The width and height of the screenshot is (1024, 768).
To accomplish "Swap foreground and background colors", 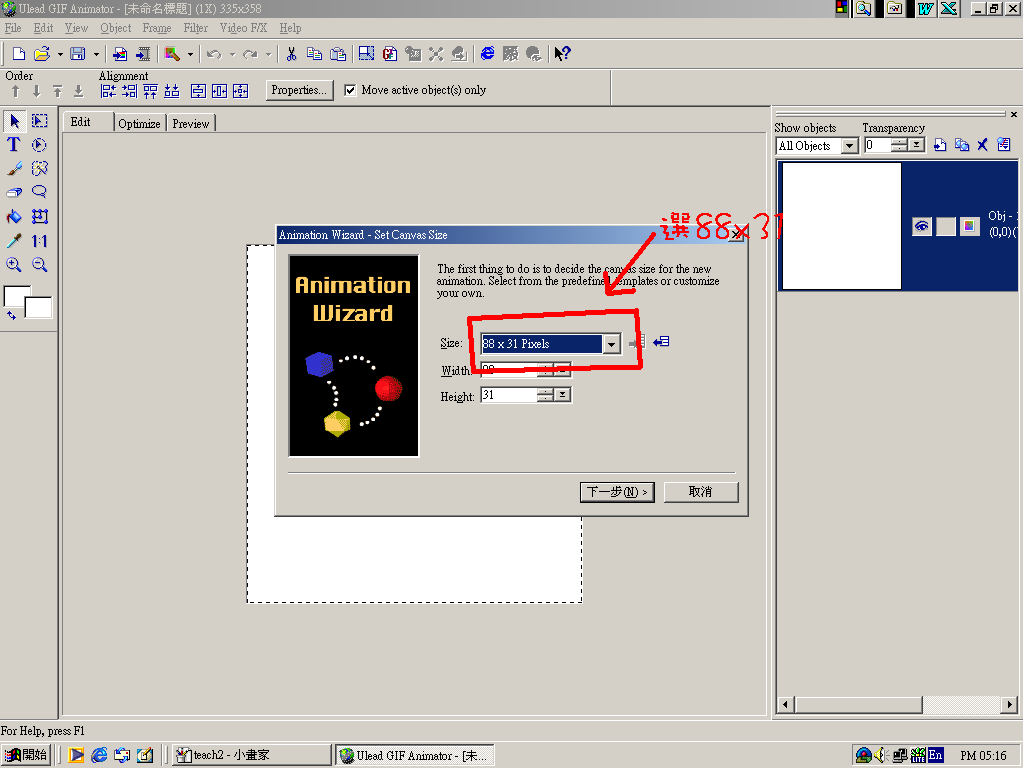I will 11,315.
